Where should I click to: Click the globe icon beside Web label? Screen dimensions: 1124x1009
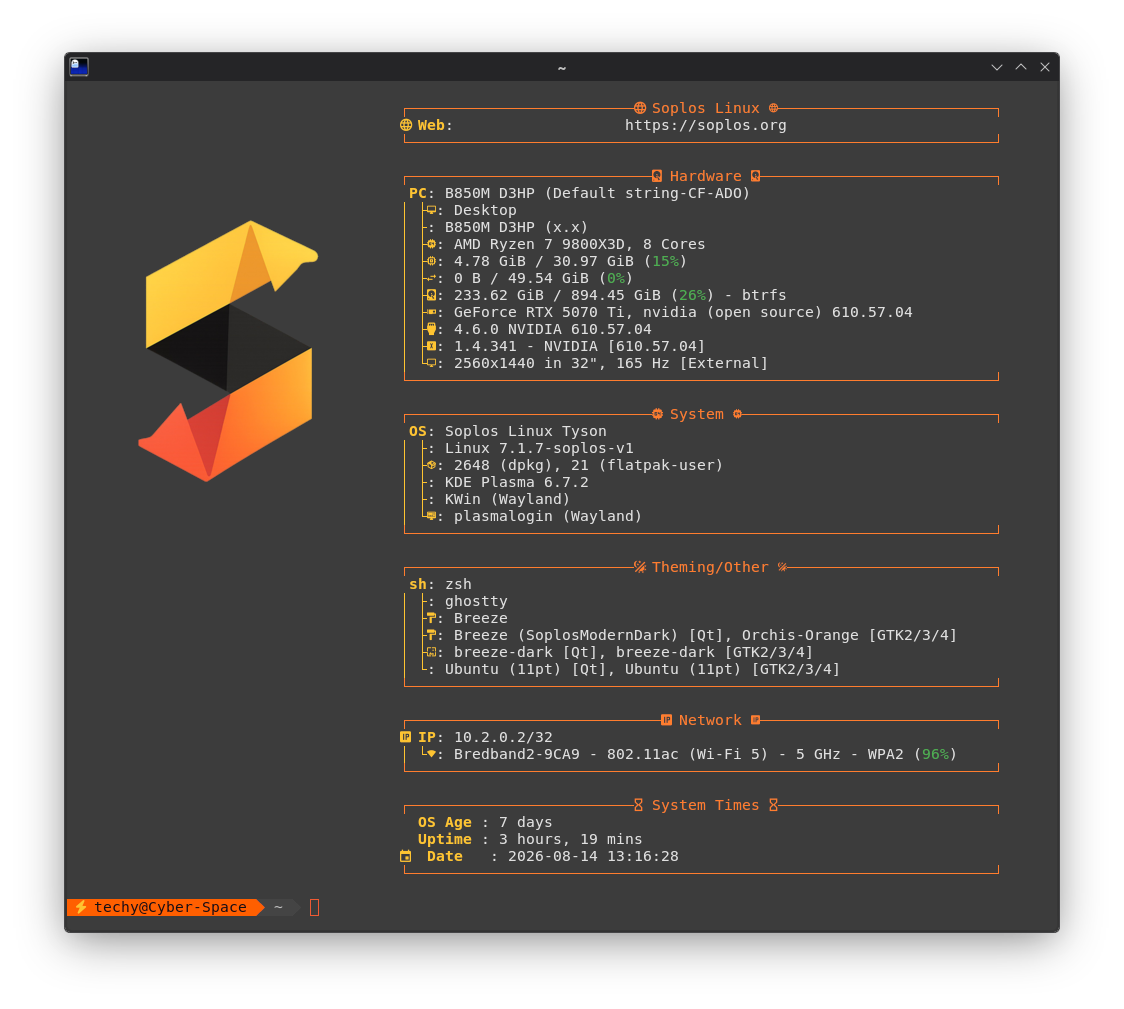pyautogui.click(x=406, y=125)
